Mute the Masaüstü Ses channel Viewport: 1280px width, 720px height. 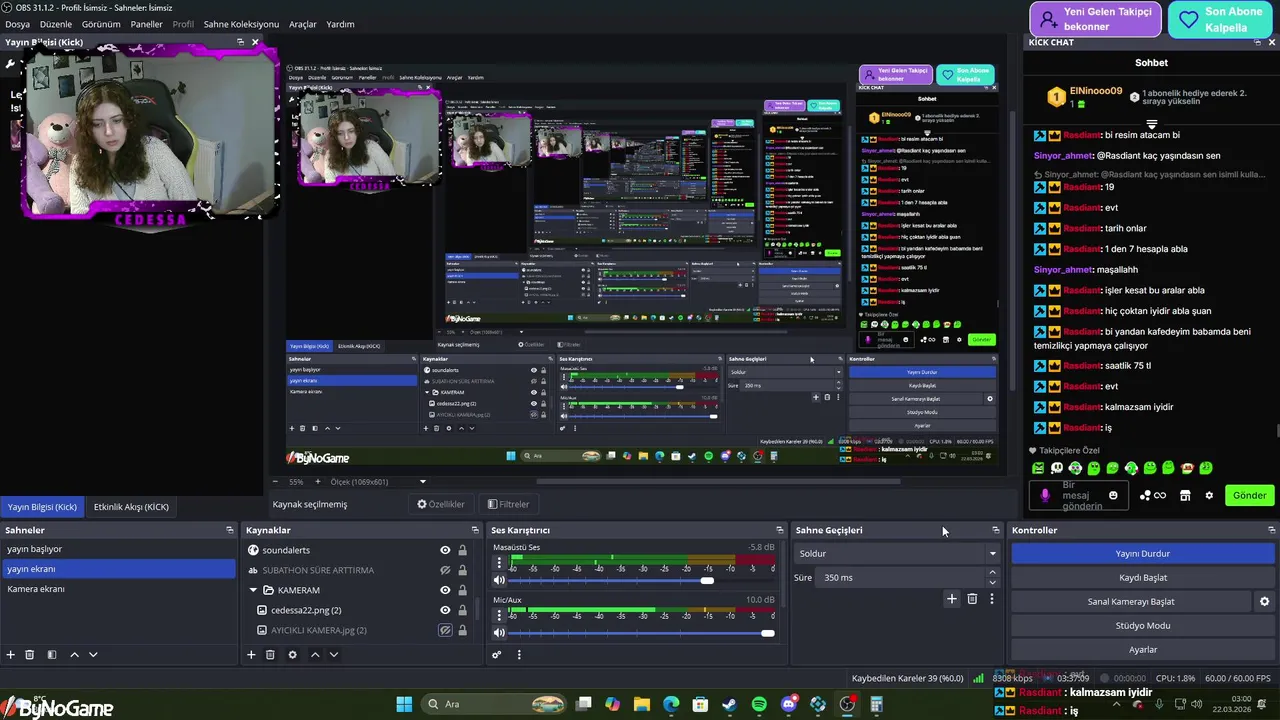[499, 580]
